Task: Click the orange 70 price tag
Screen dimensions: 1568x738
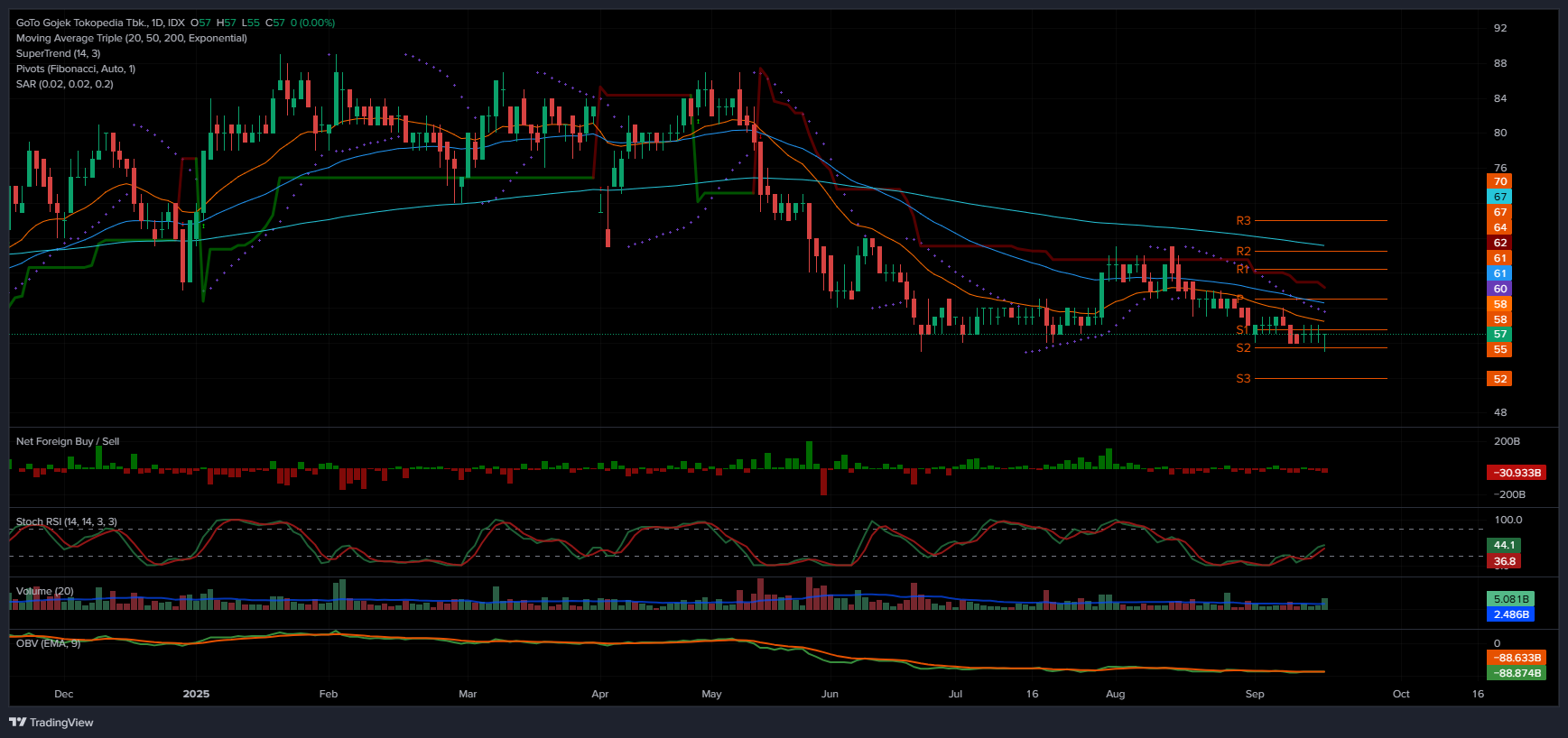Action: 1499,181
